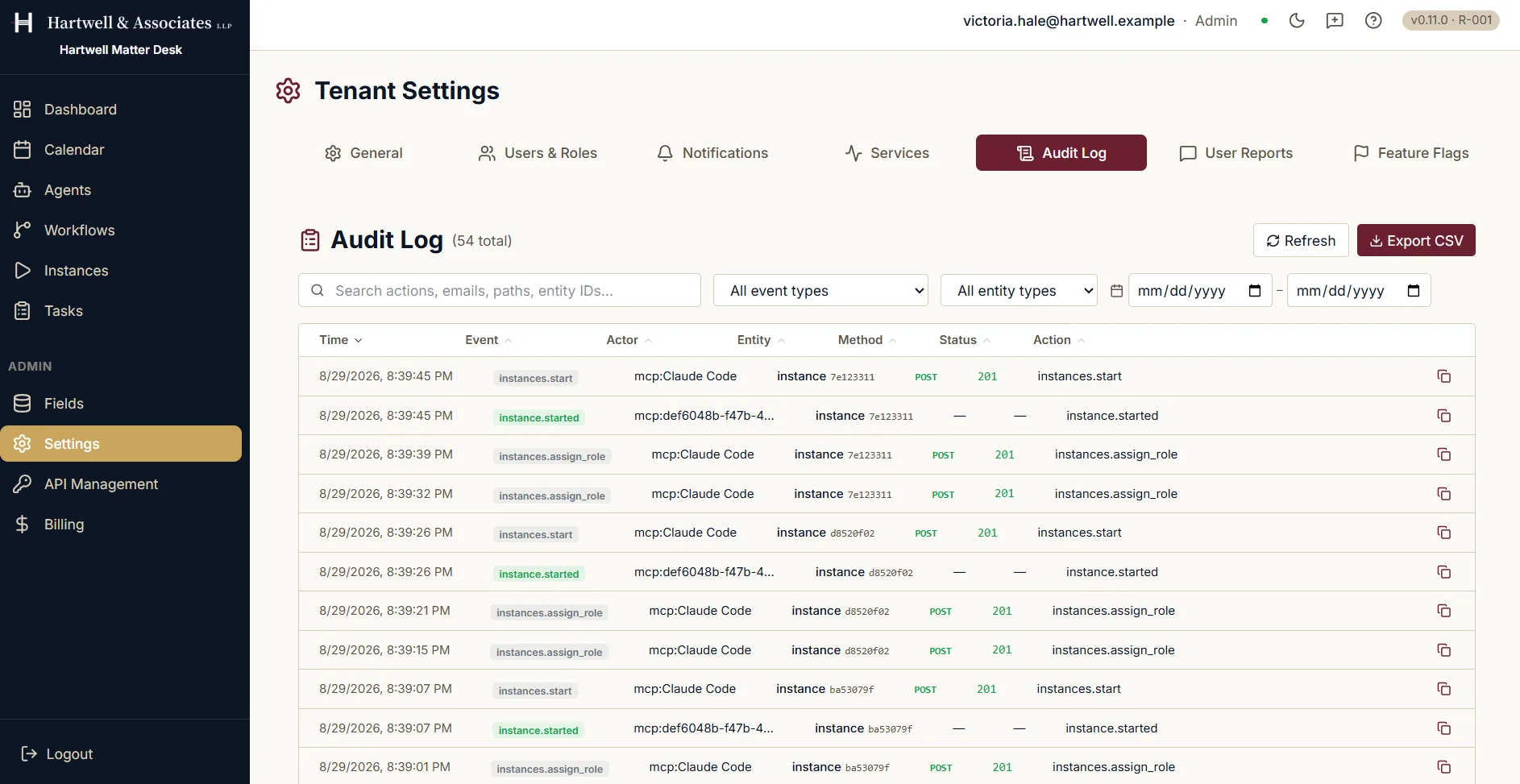The width and height of the screenshot is (1520, 784).
Task: Copy the 8:39:15 PM assign_role row
Action: click(1444, 650)
